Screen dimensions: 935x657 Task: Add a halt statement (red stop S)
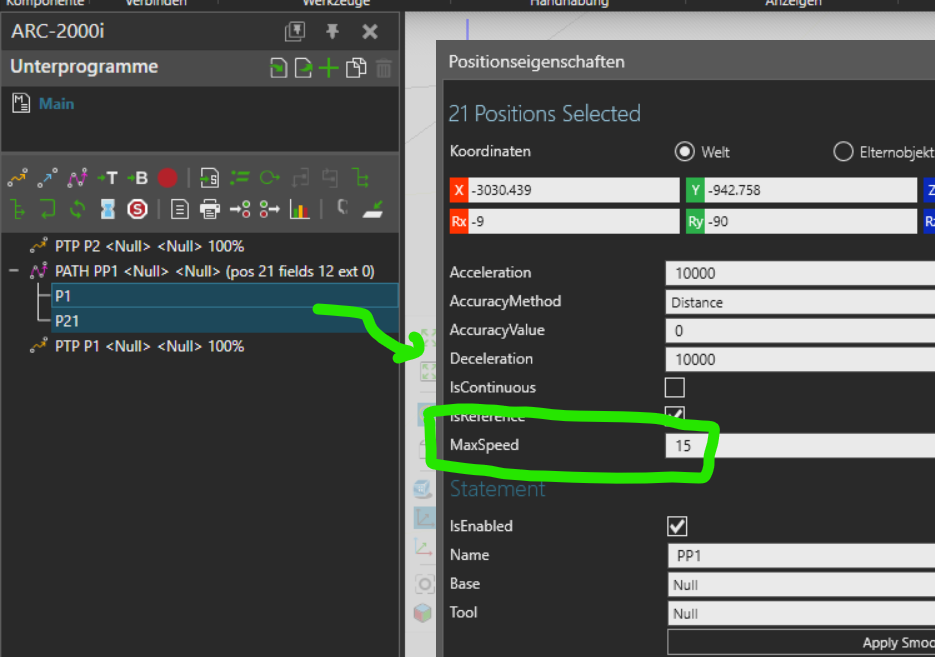click(x=138, y=209)
